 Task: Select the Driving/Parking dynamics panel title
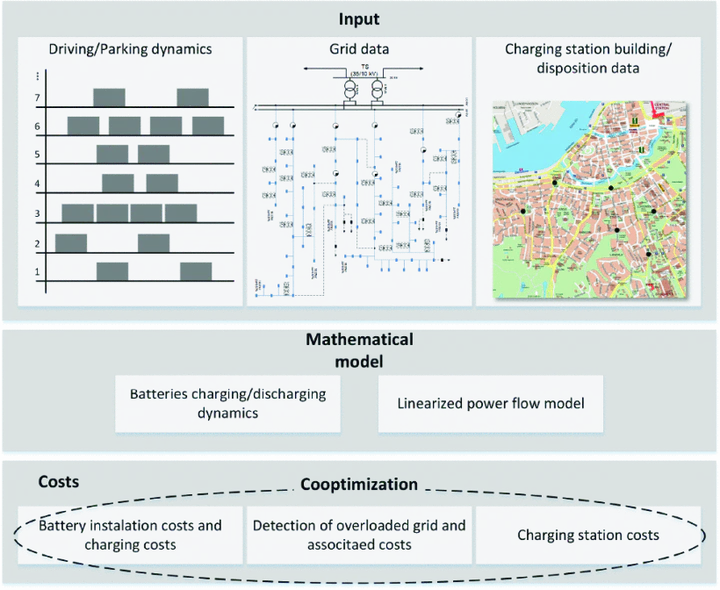pyautogui.click(x=131, y=48)
